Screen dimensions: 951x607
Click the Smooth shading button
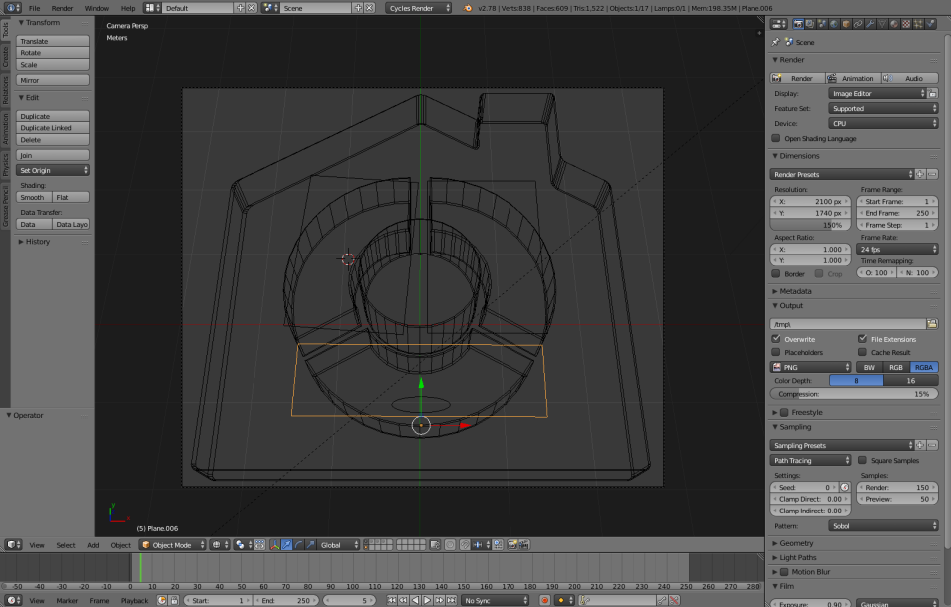point(33,197)
